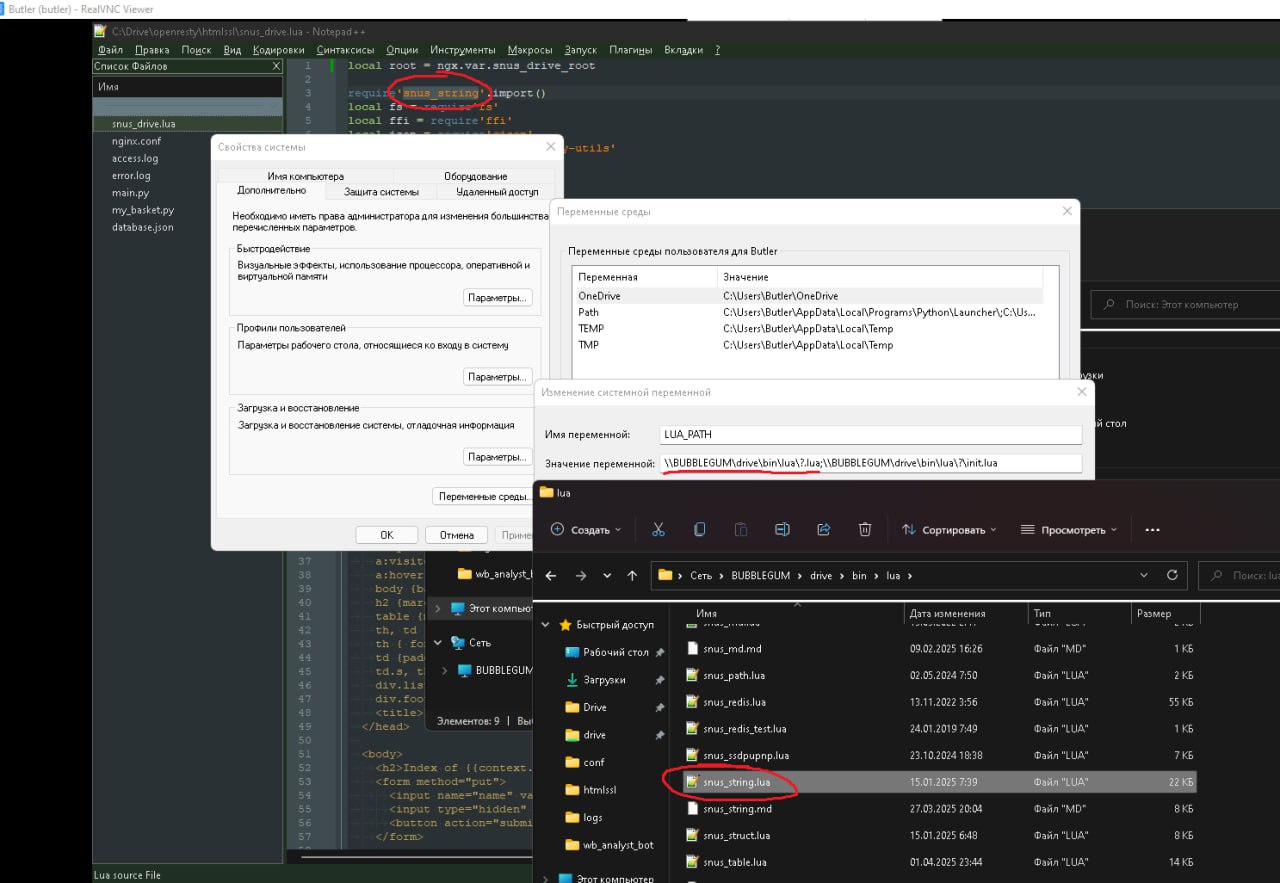Viewport: 1280px width, 883px height.
Task: Open the Просмотреть dropdown
Action: click(x=1068, y=530)
